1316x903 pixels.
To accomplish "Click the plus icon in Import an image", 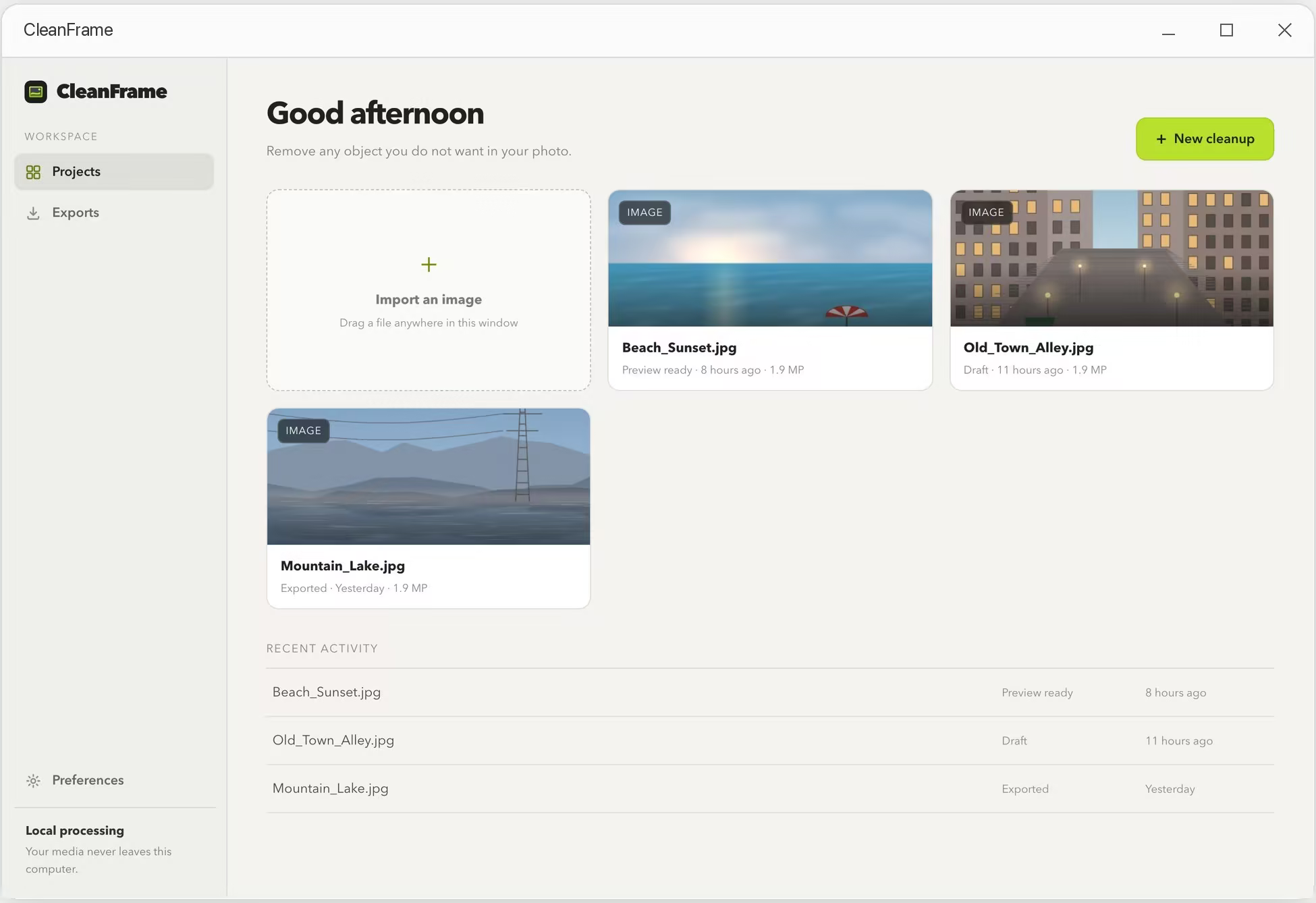I will coord(429,265).
